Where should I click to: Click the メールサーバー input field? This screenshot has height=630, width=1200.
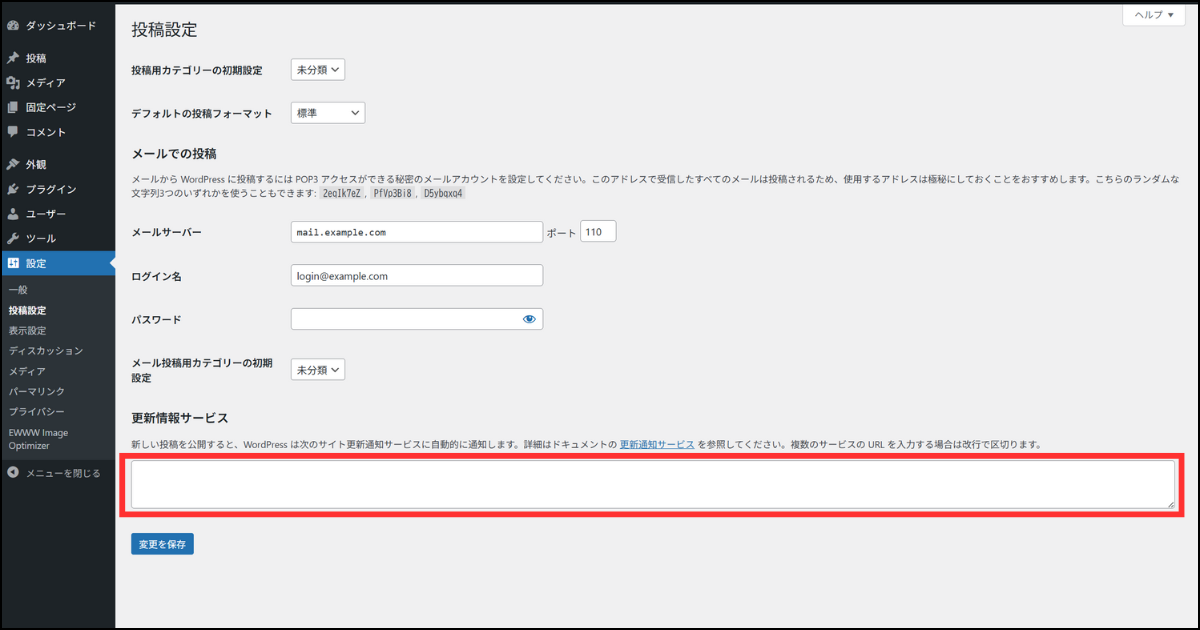point(417,232)
